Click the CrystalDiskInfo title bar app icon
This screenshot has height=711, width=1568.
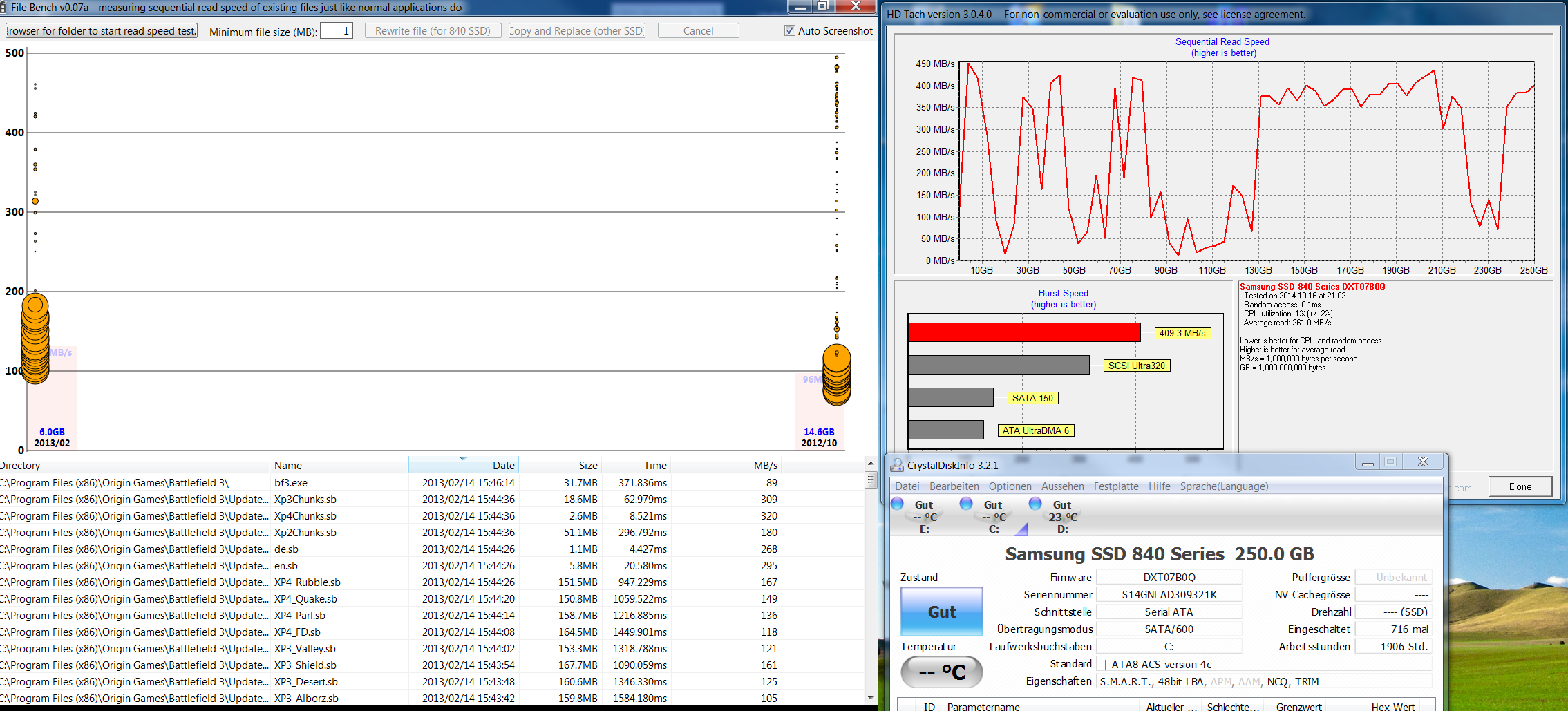(898, 465)
